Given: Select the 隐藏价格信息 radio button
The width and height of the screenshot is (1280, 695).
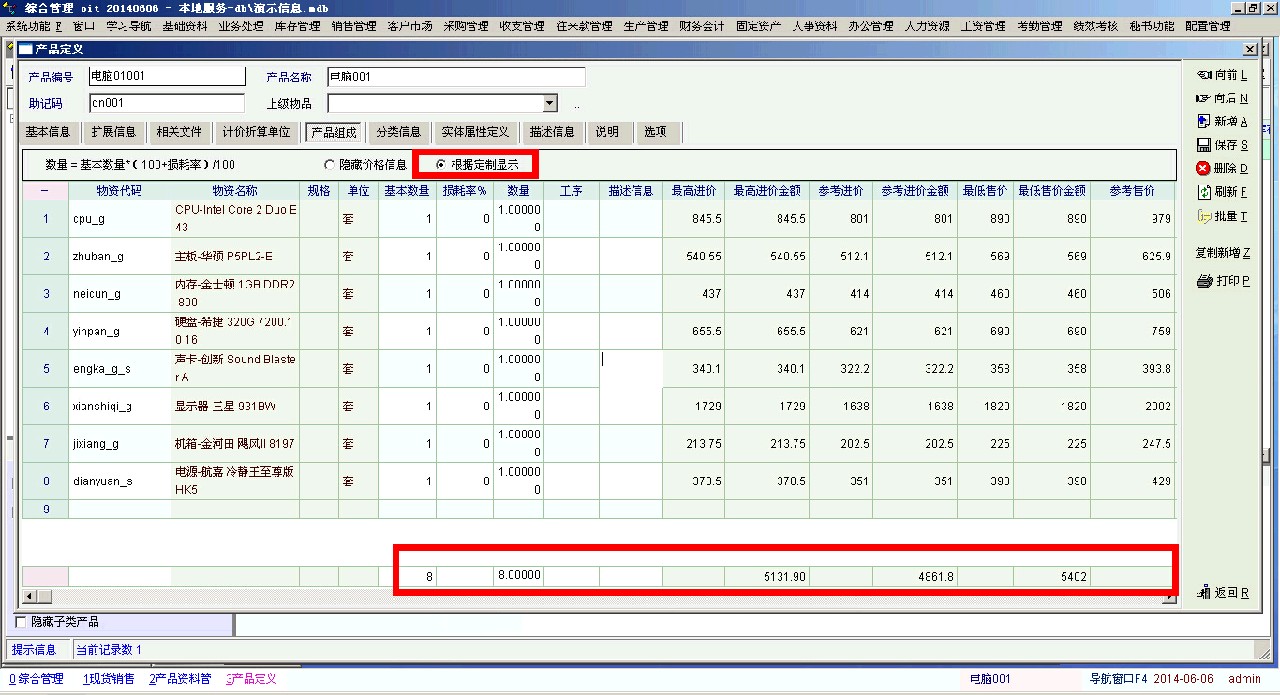Looking at the screenshot, I should (x=329, y=164).
